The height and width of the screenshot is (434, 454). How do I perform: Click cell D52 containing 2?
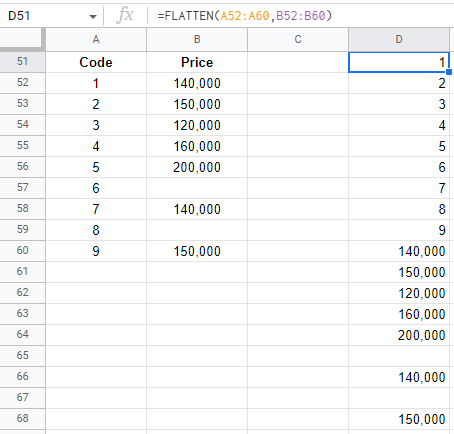point(399,83)
